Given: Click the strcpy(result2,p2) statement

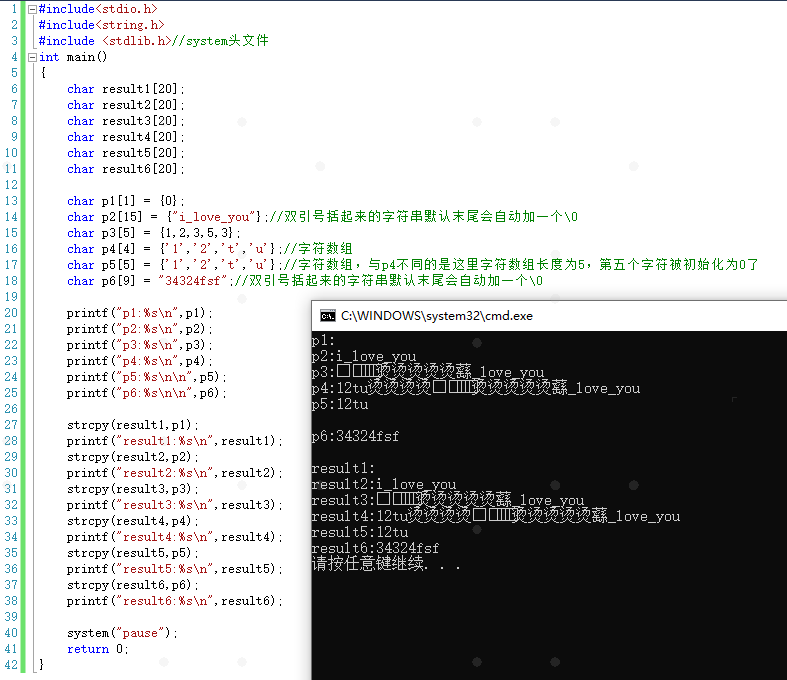Looking at the screenshot, I should (133, 458).
